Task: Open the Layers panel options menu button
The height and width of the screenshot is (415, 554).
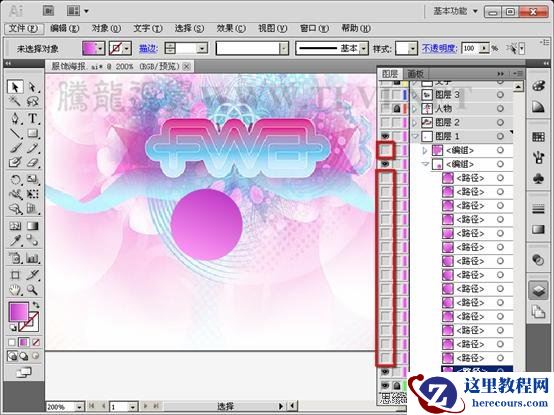Action: [518, 73]
